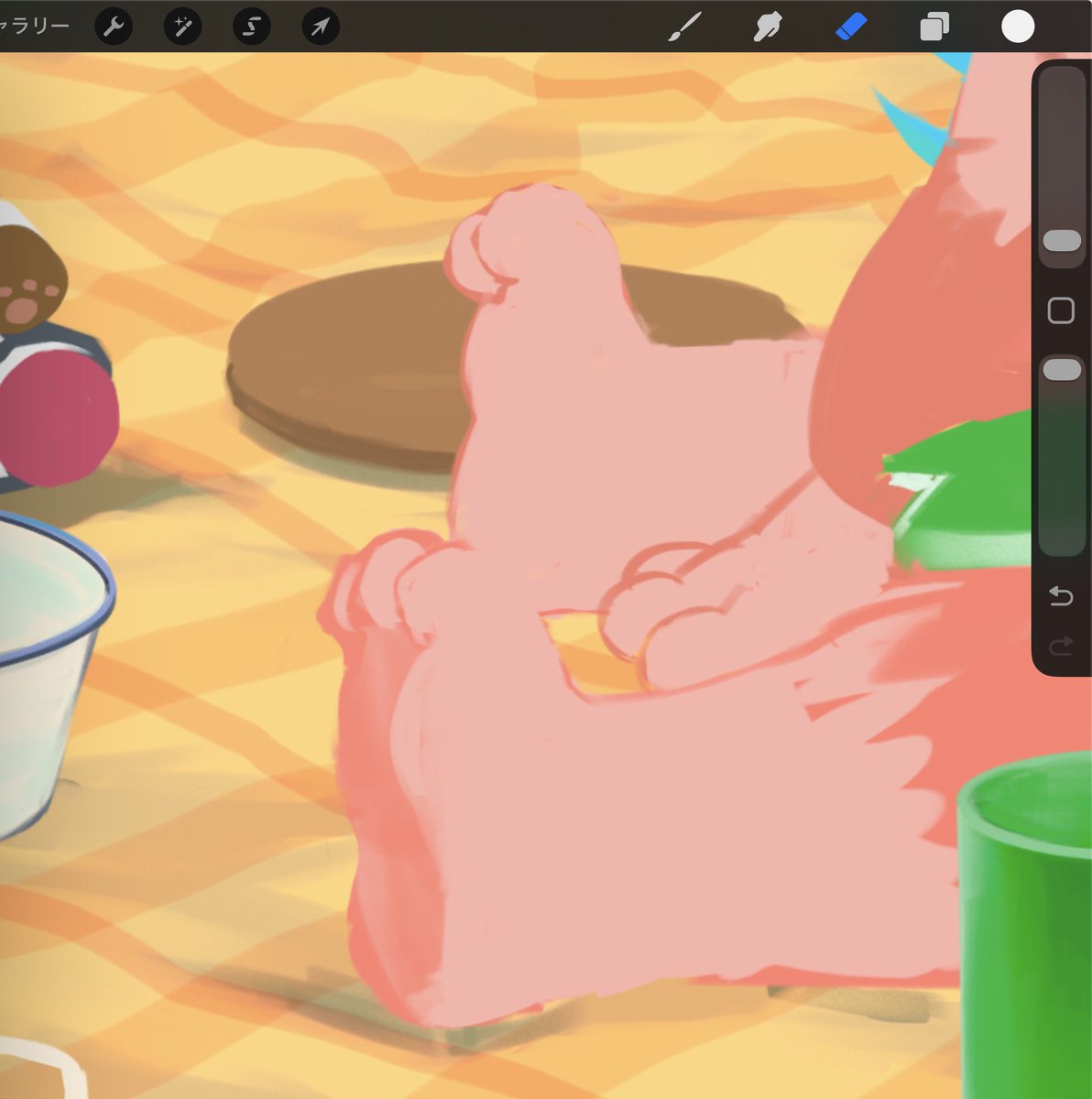Screen dimensions: 1092x1099
Task: Open the Gallery (ギャラリー) link
Action: (34, 26)
